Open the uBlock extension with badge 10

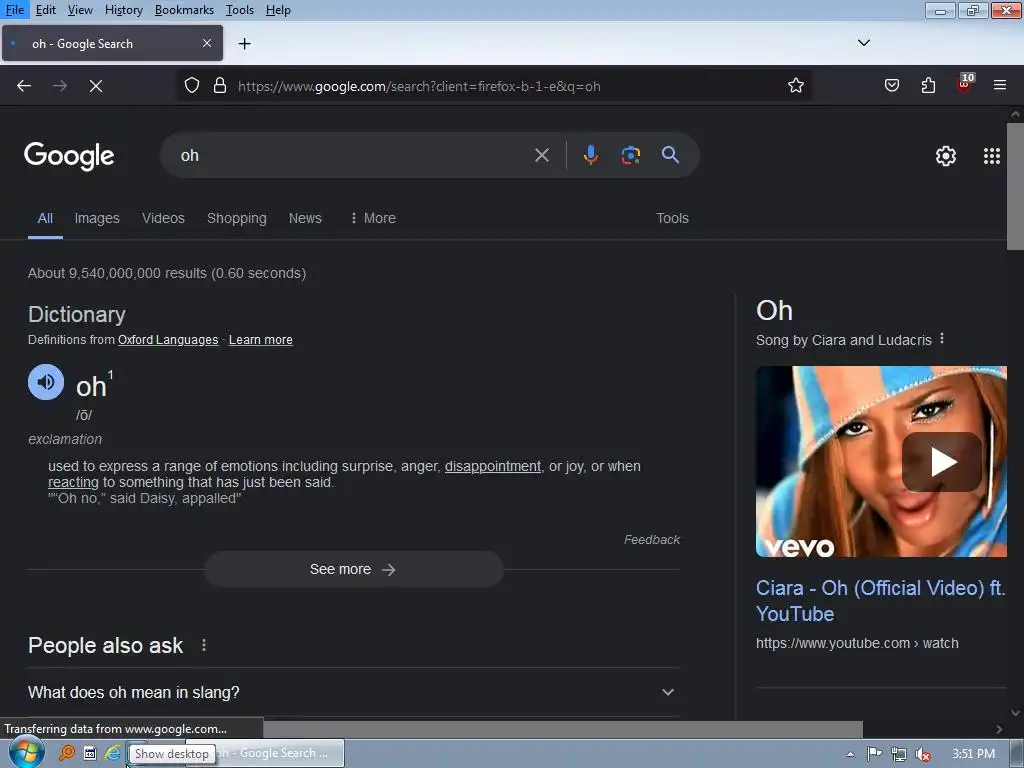(965, 84)
